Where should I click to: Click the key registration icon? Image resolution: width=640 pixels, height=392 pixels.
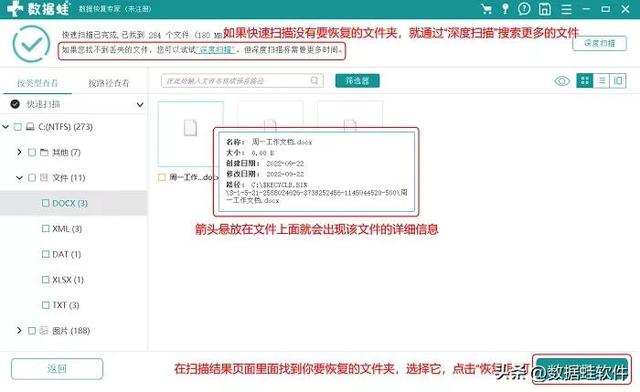(505, 9)
